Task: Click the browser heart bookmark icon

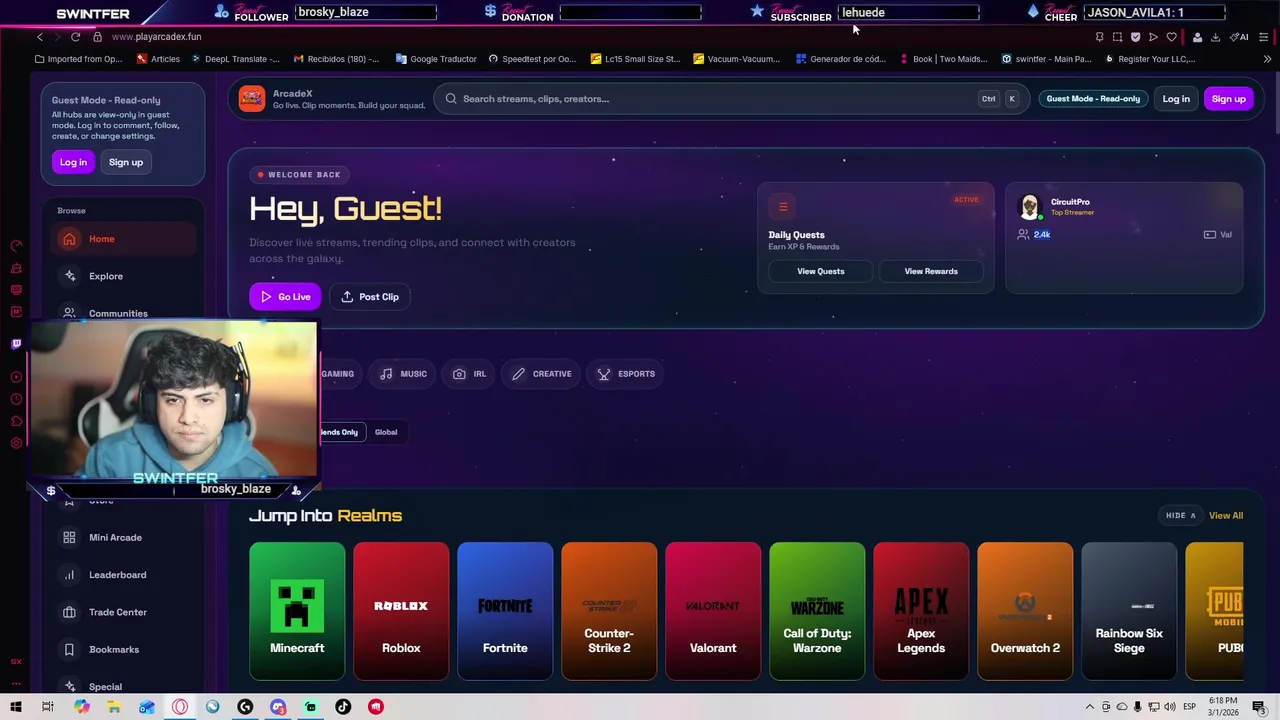Action: (x=1172, y=37)
